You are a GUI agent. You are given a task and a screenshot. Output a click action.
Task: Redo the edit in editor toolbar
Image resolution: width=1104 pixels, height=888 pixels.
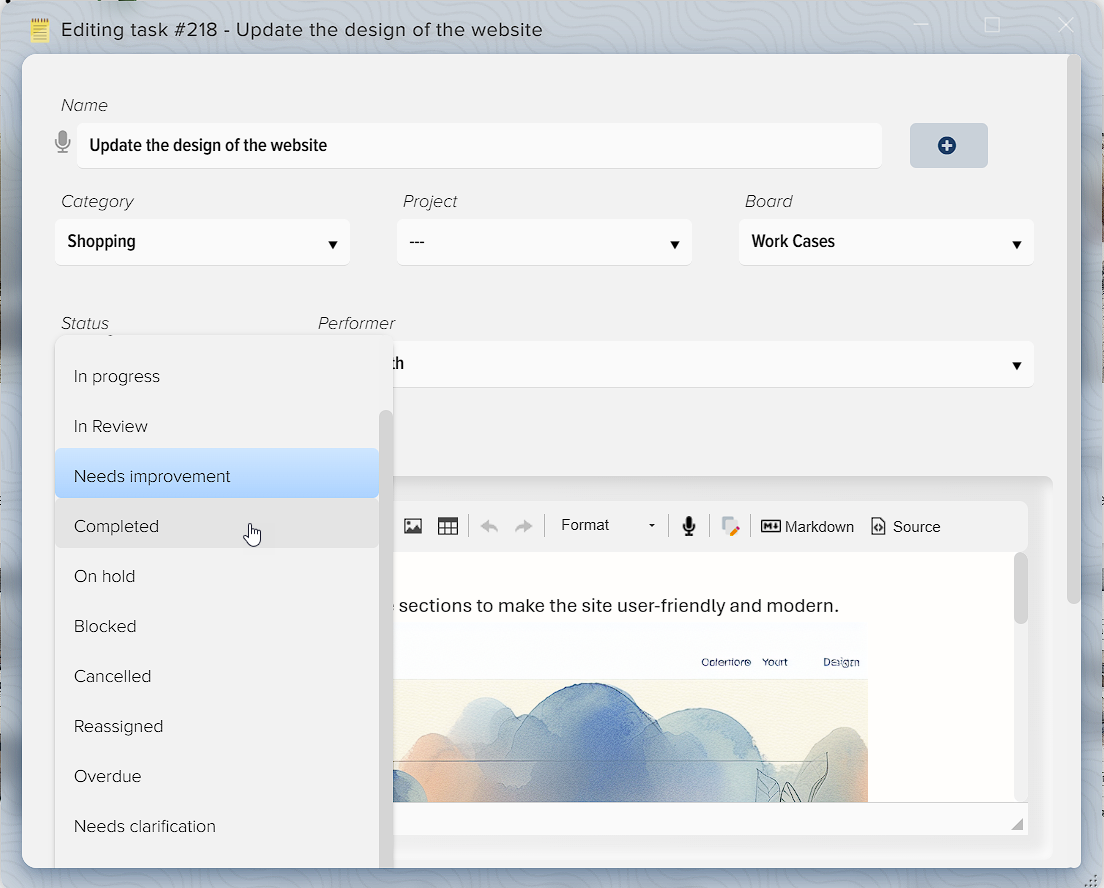tap(523, 526)
